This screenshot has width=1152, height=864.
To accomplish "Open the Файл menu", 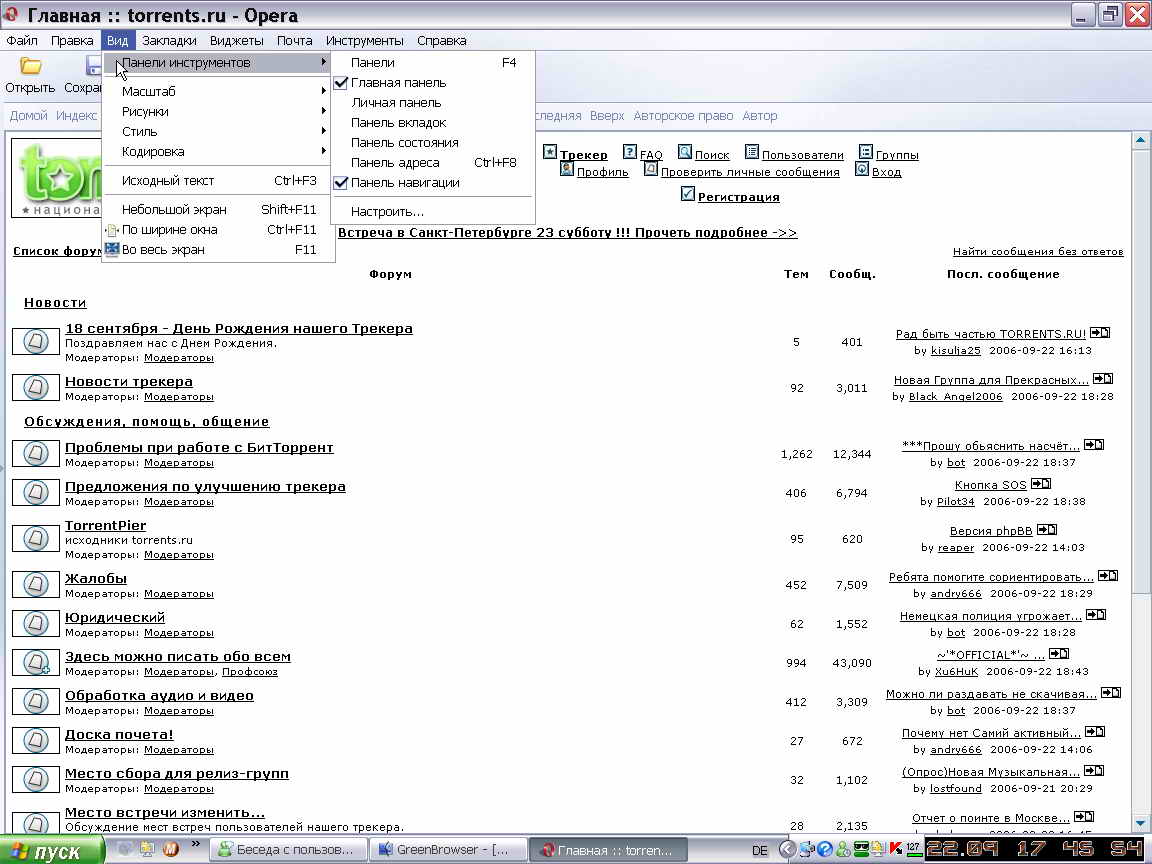I will tap(22, 40).
